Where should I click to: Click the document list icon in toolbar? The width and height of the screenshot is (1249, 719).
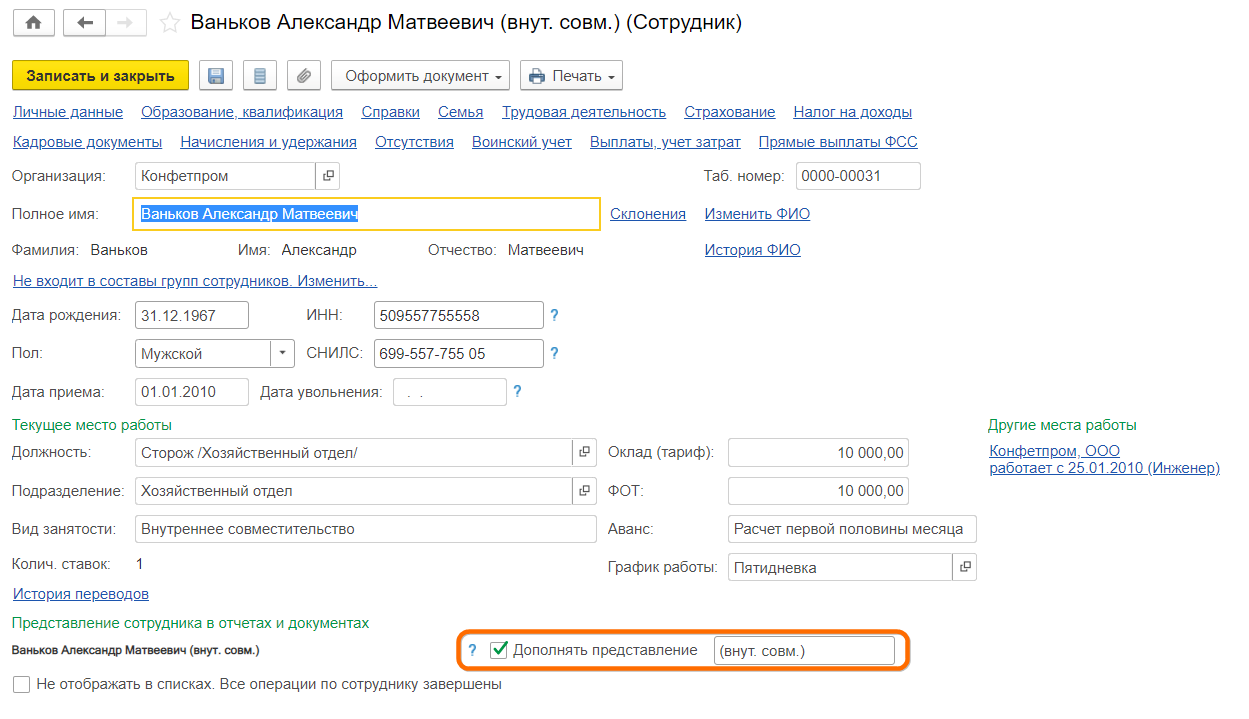pos(259,76)
